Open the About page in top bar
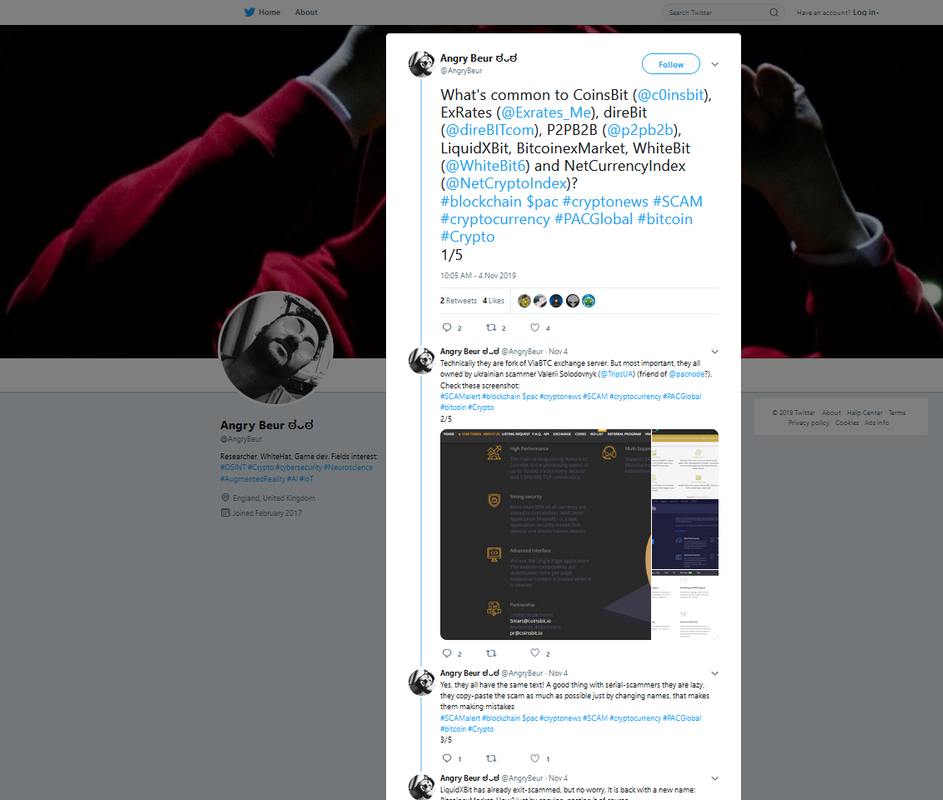This screenshot has width=943, height=800. point(306,12)
